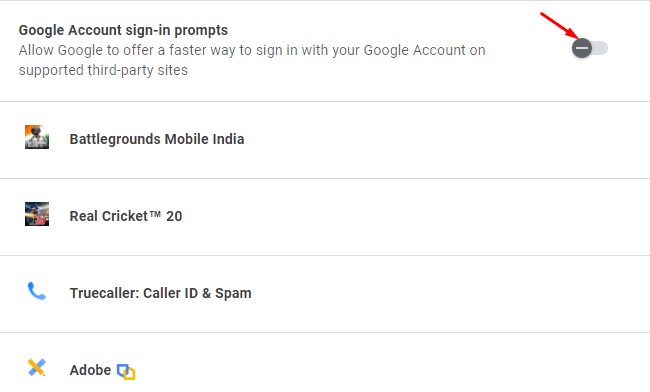This screenshot has width=650, height=392.
Task: Click the dark knob of the sign-in toggle
Action: [x=582, y=48]
